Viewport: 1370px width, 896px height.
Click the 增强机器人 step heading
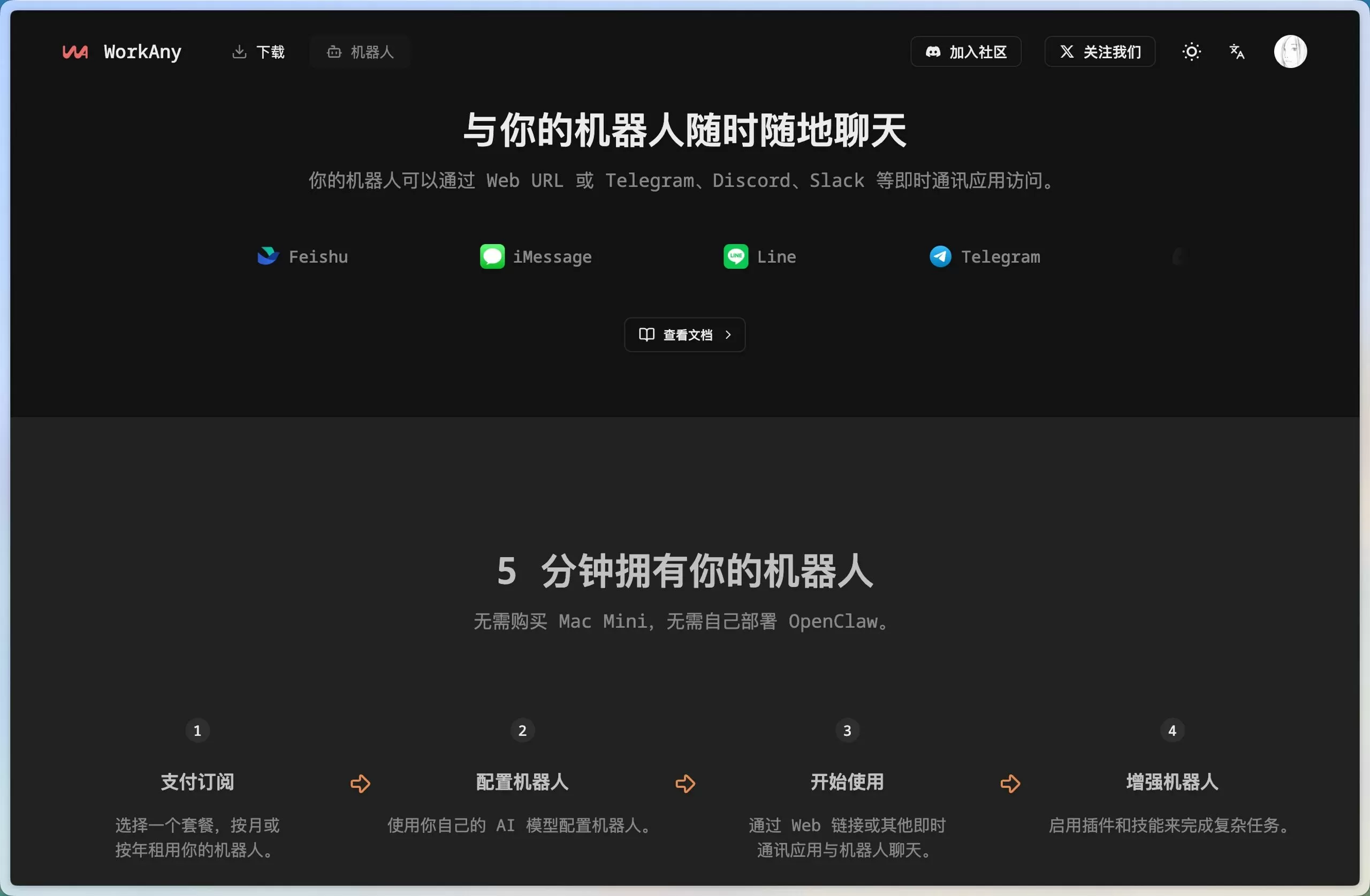(x=1172, y=781)
